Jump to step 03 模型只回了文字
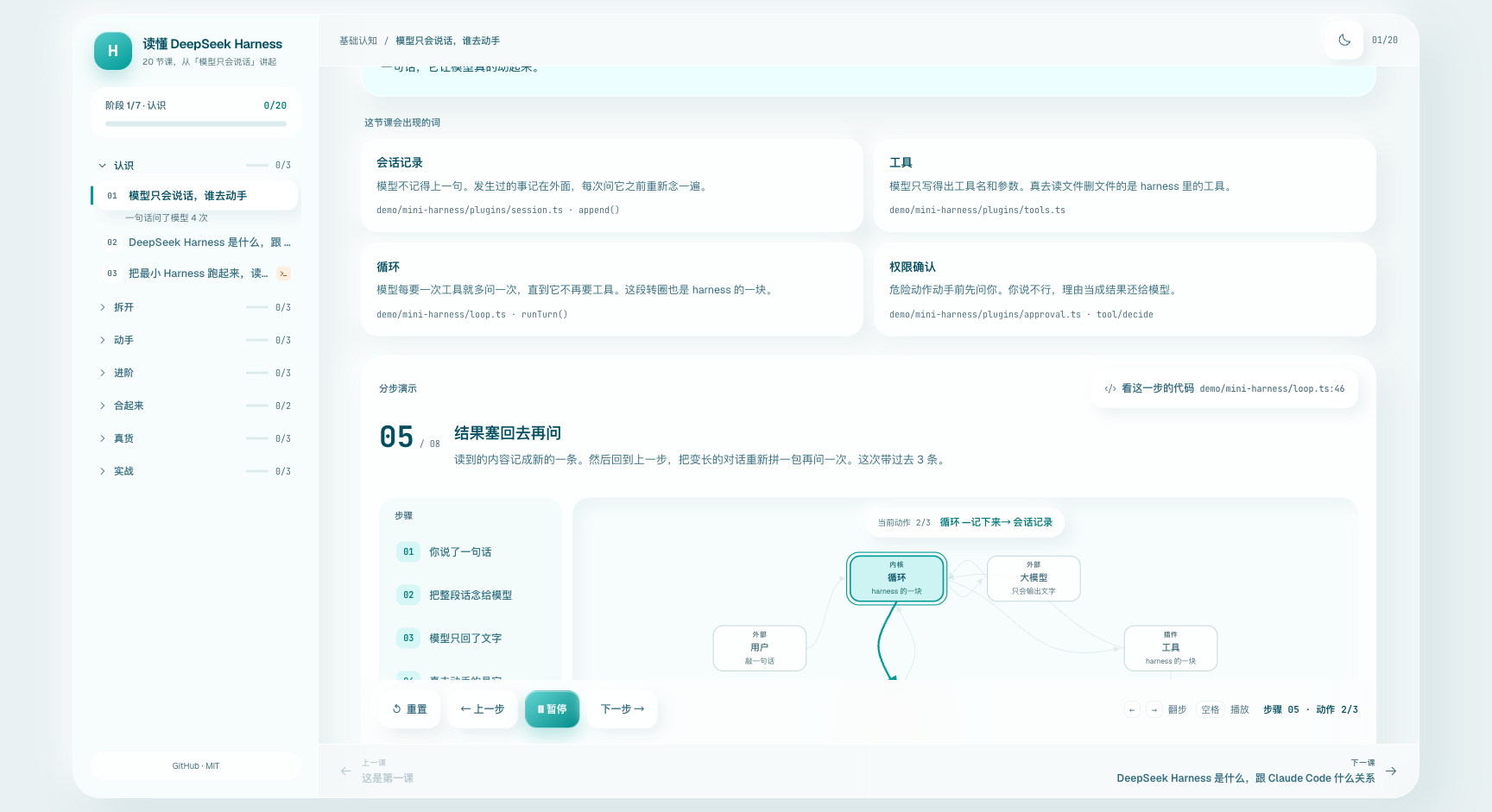Image resolution: width=1492 pixels, height=812 pixels. [471, 639]
